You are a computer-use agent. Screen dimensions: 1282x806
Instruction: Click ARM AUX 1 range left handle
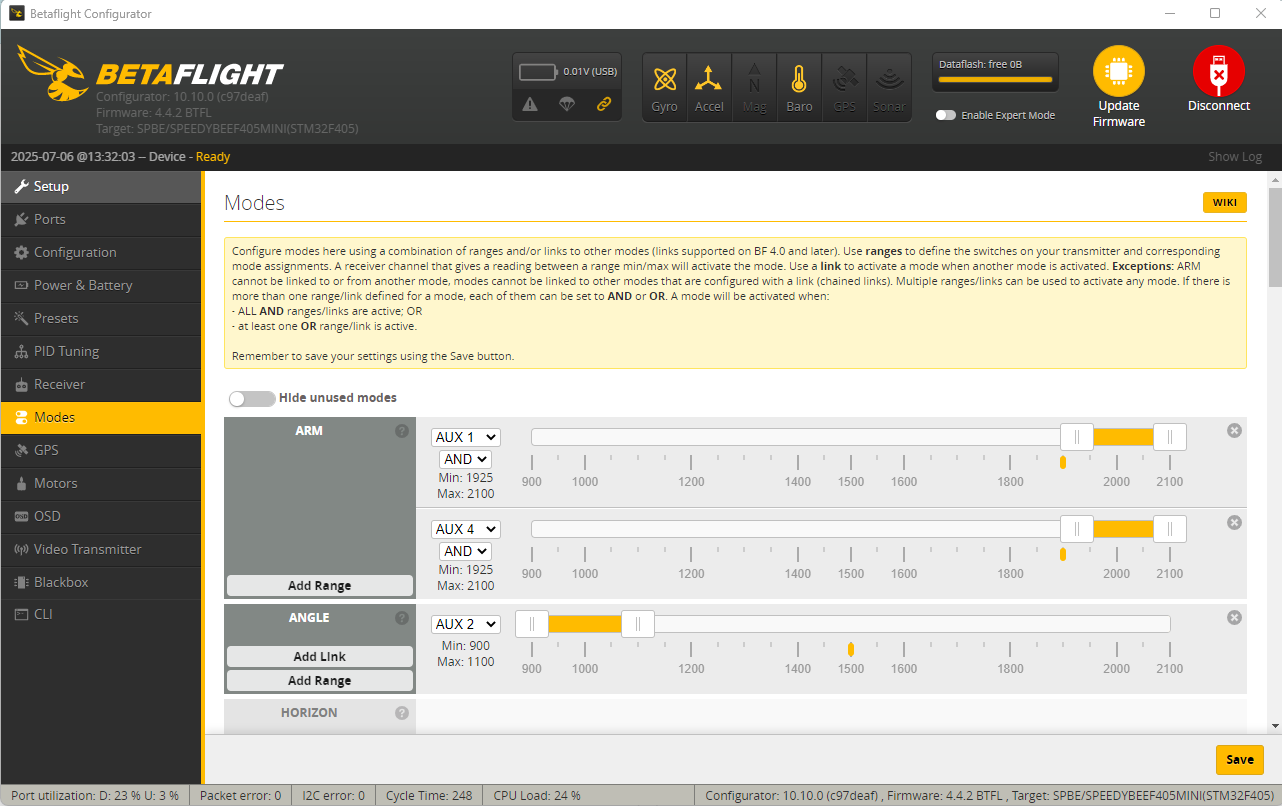(x=1076, y=437)
